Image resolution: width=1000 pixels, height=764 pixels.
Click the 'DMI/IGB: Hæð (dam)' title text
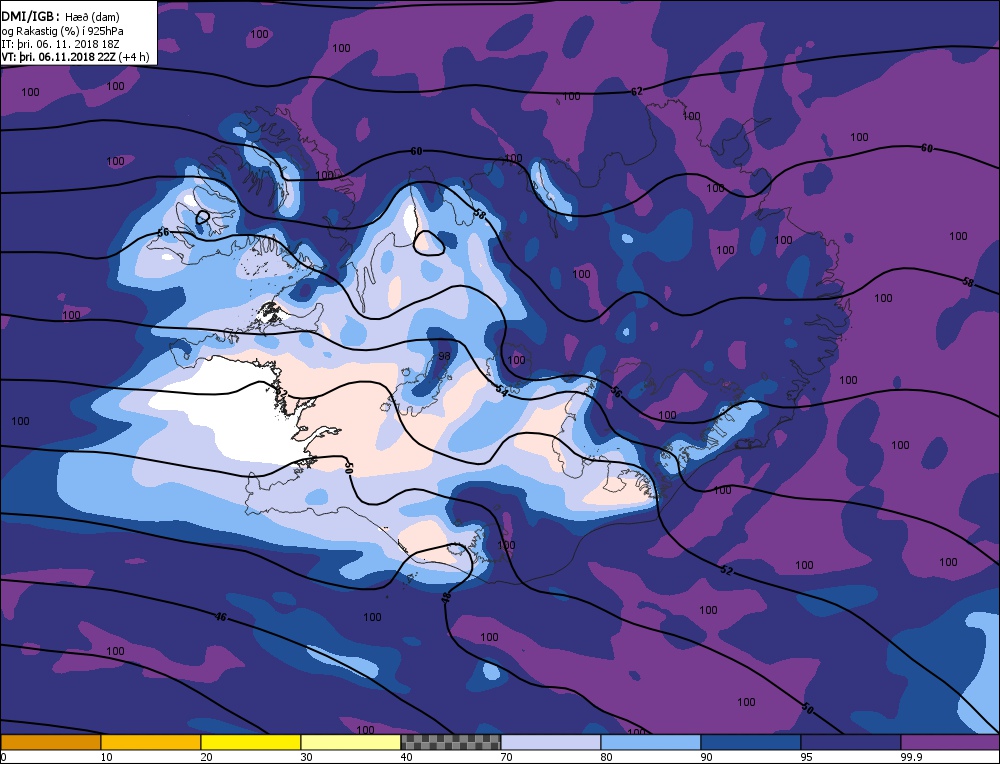pyautogui.click(x=61, y=17)
